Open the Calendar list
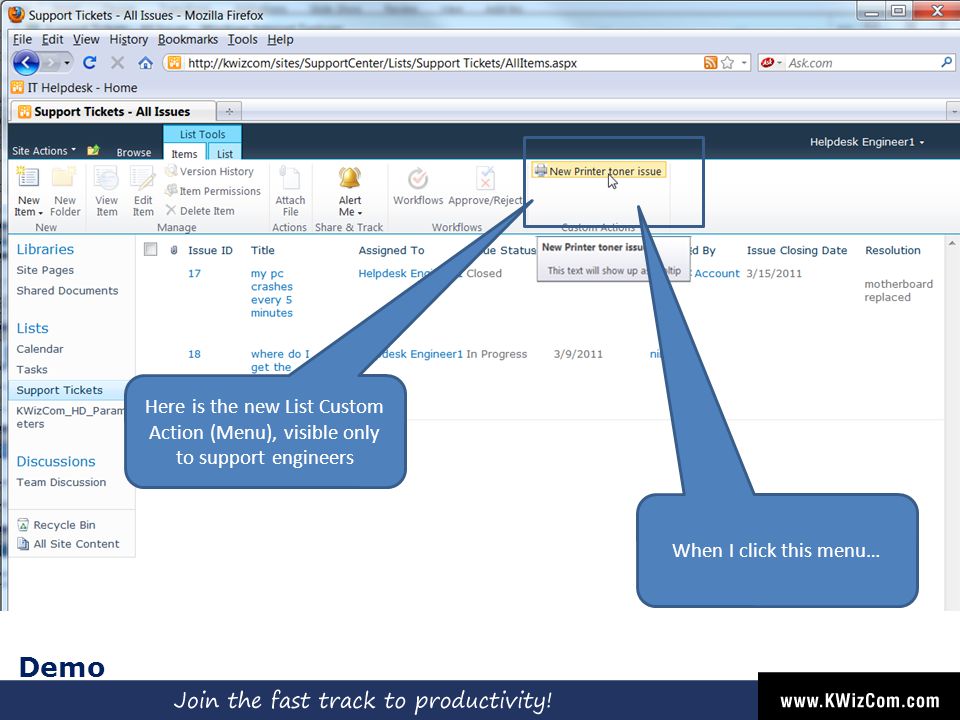 [x=40, y=349]
